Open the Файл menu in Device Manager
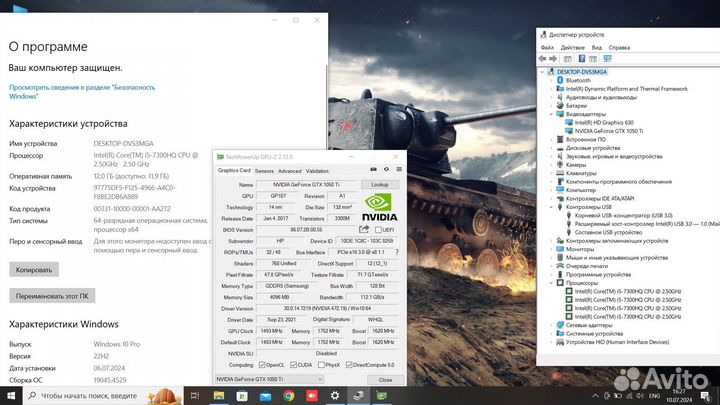Image resolution: width=720 pixels, height=405 pixels. click(x=547, y=47)
